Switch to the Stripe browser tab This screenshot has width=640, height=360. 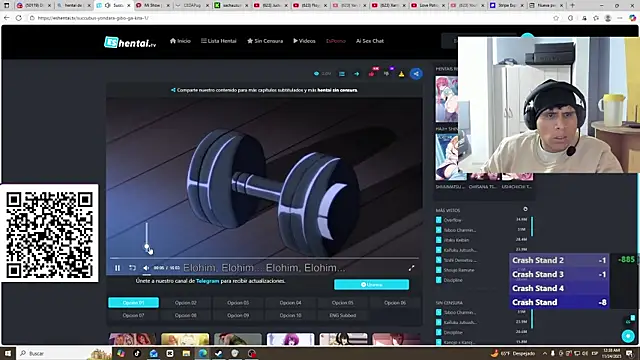click(x=507, y=5)
